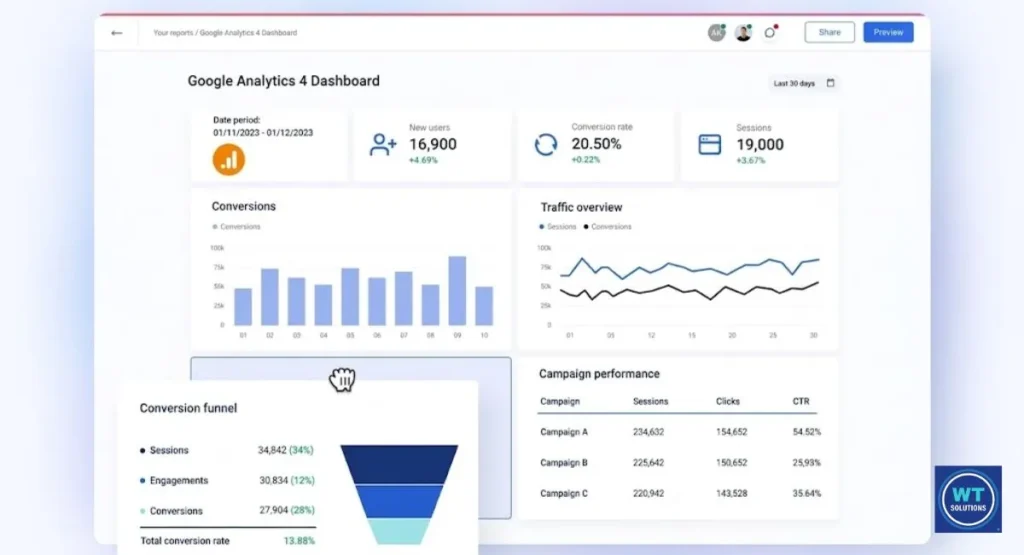
Task: Open the photo user avatar
Action: [x=743, y=33]
